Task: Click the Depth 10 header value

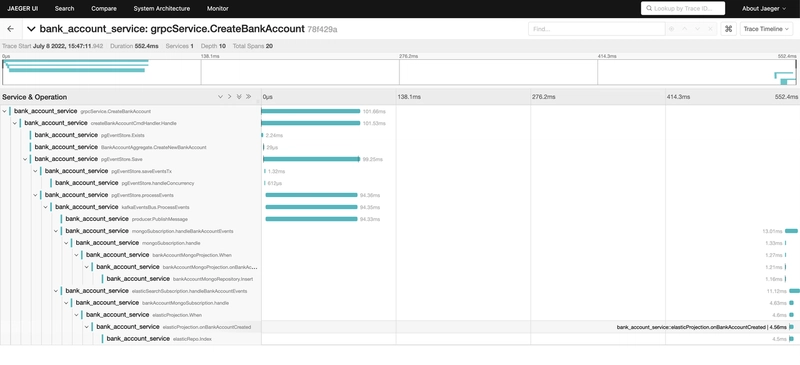Action: click(222, 46)
